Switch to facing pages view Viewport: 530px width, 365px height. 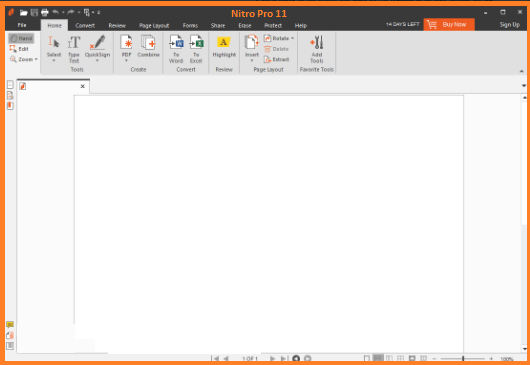[389, 359]
